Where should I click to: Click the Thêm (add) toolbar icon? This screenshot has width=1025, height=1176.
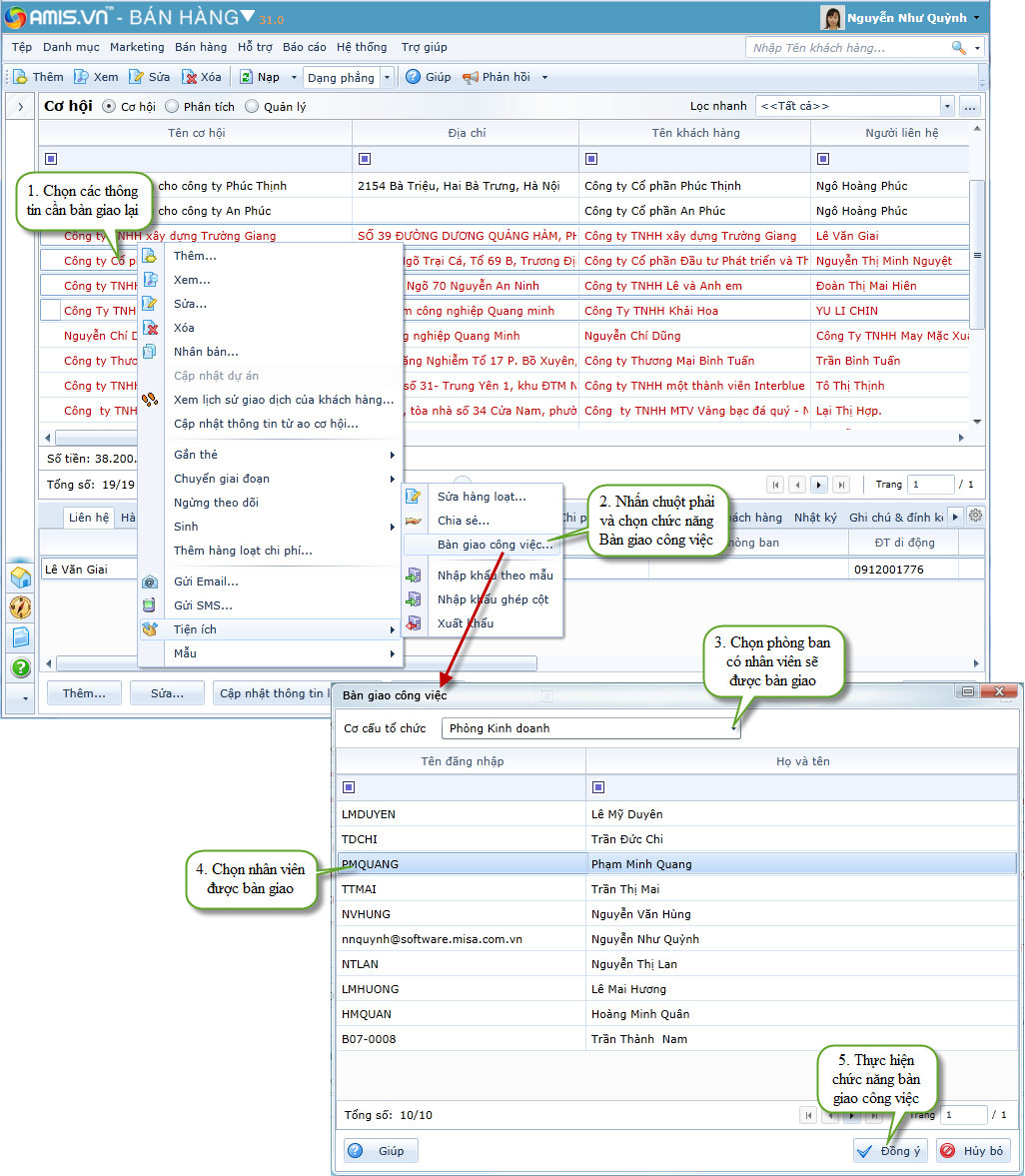point(20,77)
